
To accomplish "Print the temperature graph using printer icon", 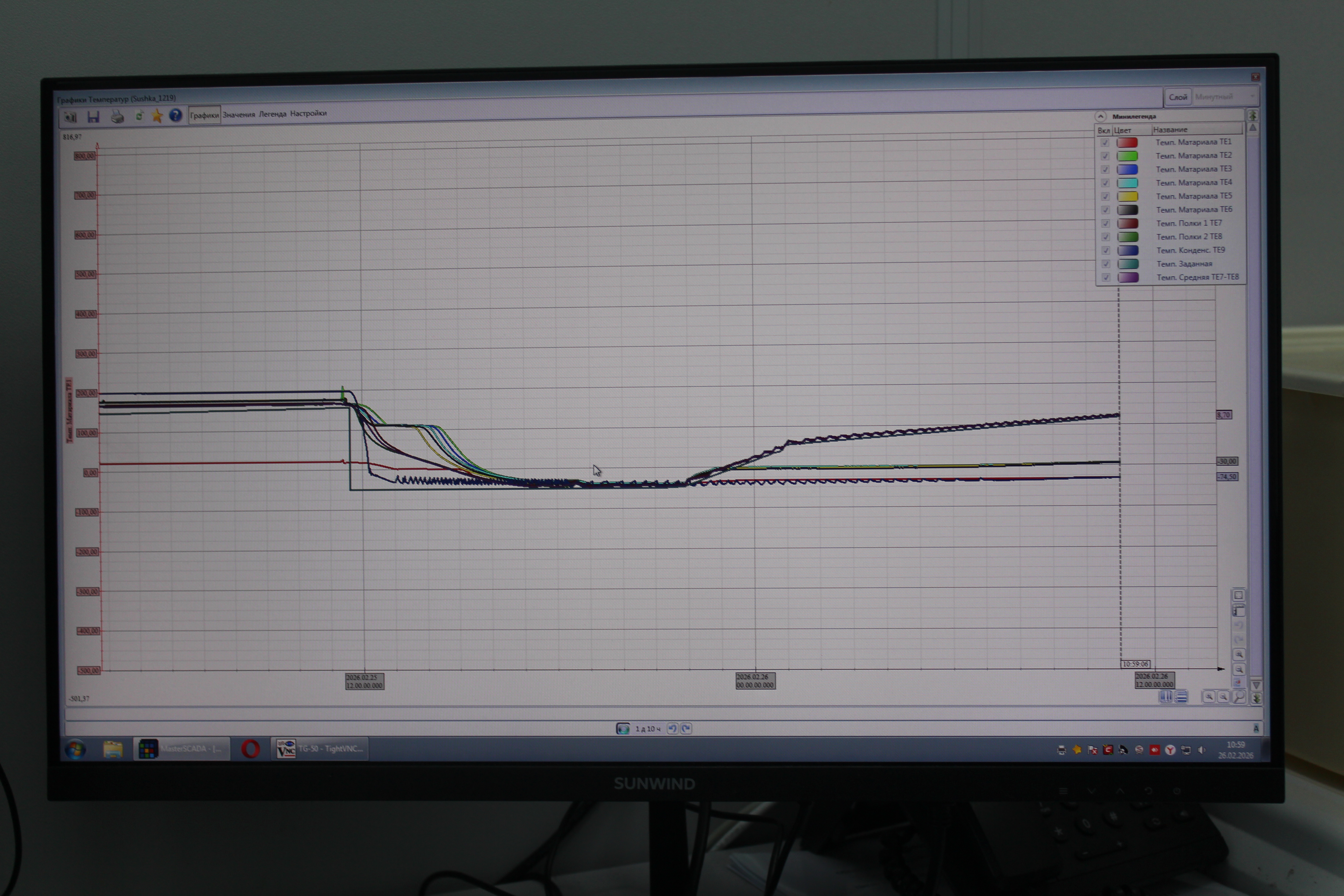I will coord(117,117).
